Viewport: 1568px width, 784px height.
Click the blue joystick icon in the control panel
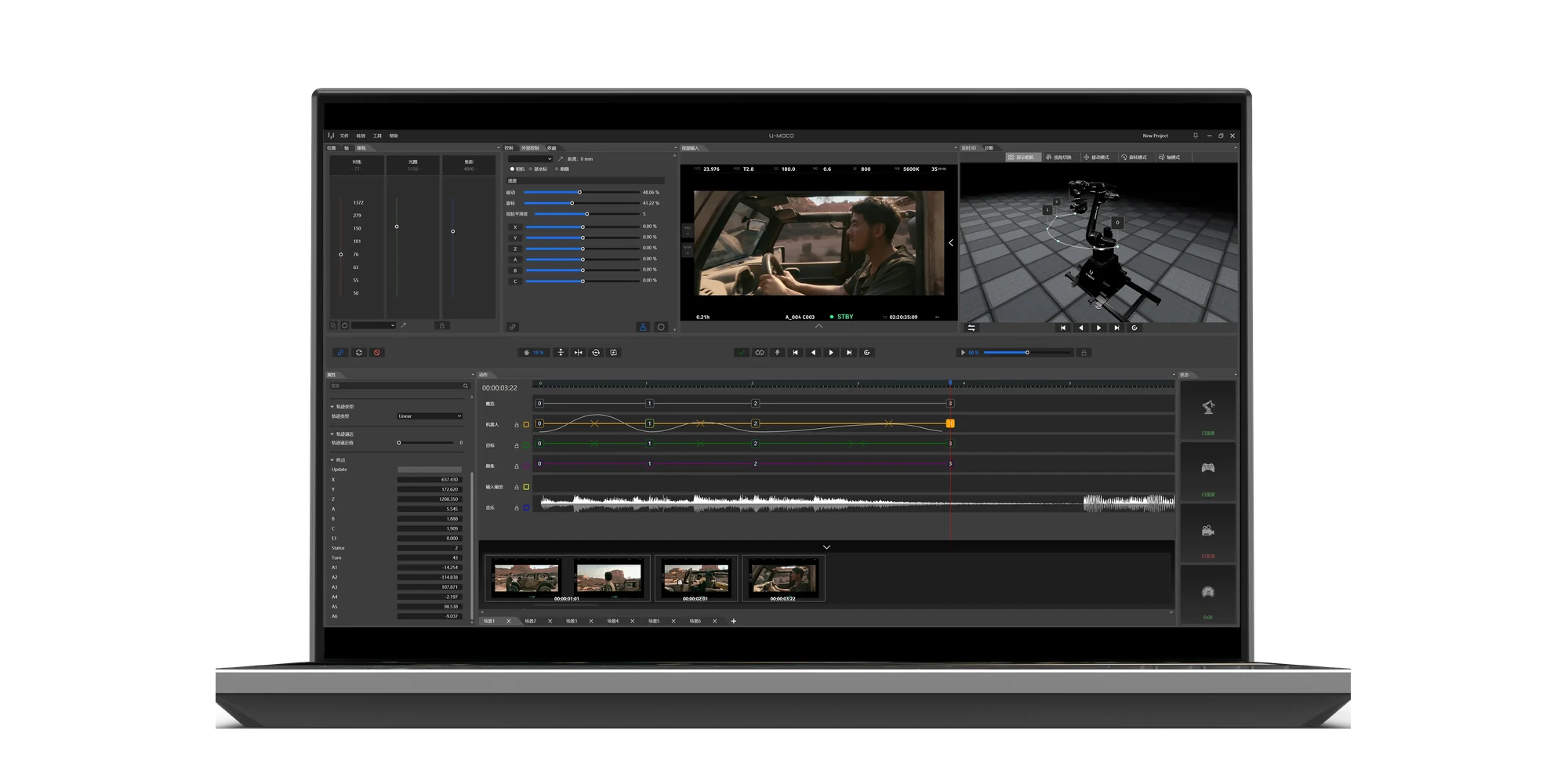click(643, 327)
